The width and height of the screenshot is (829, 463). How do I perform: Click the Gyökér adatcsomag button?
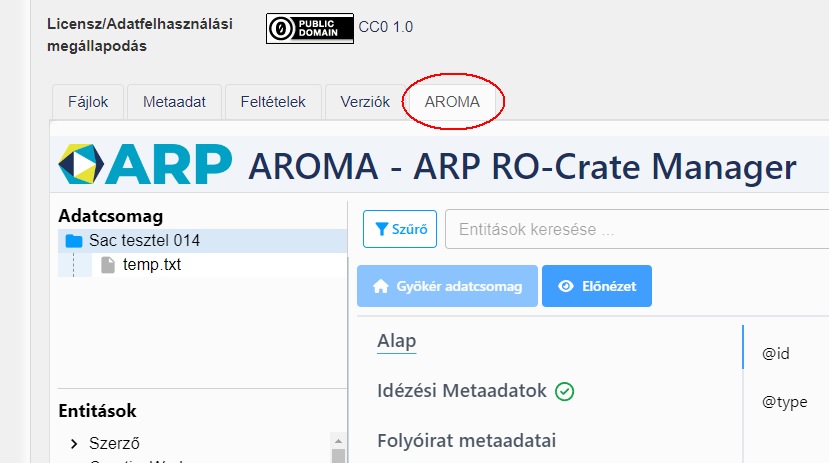[x=447, y=286]
